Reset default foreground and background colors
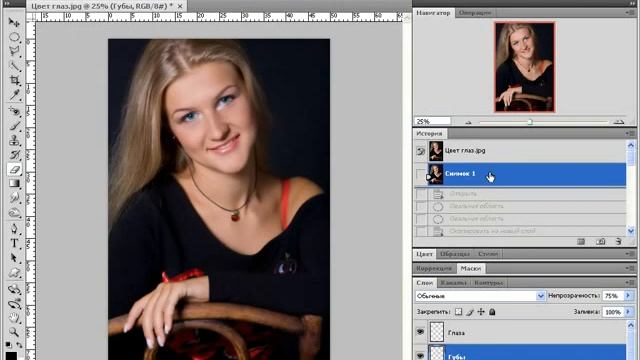This screenshot has height=360, width=640. pos(8,345)
